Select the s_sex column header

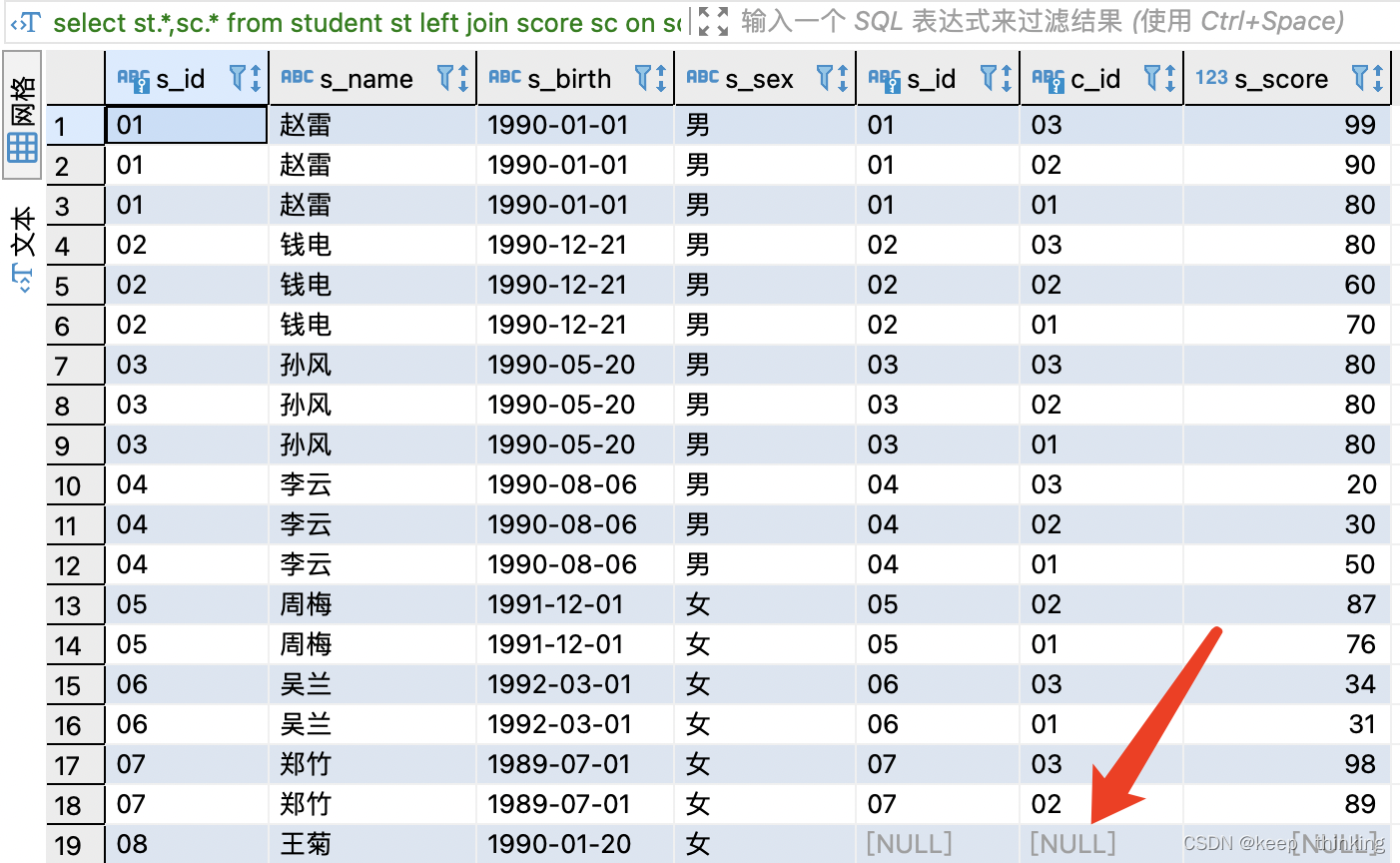(x=765, y=78)
